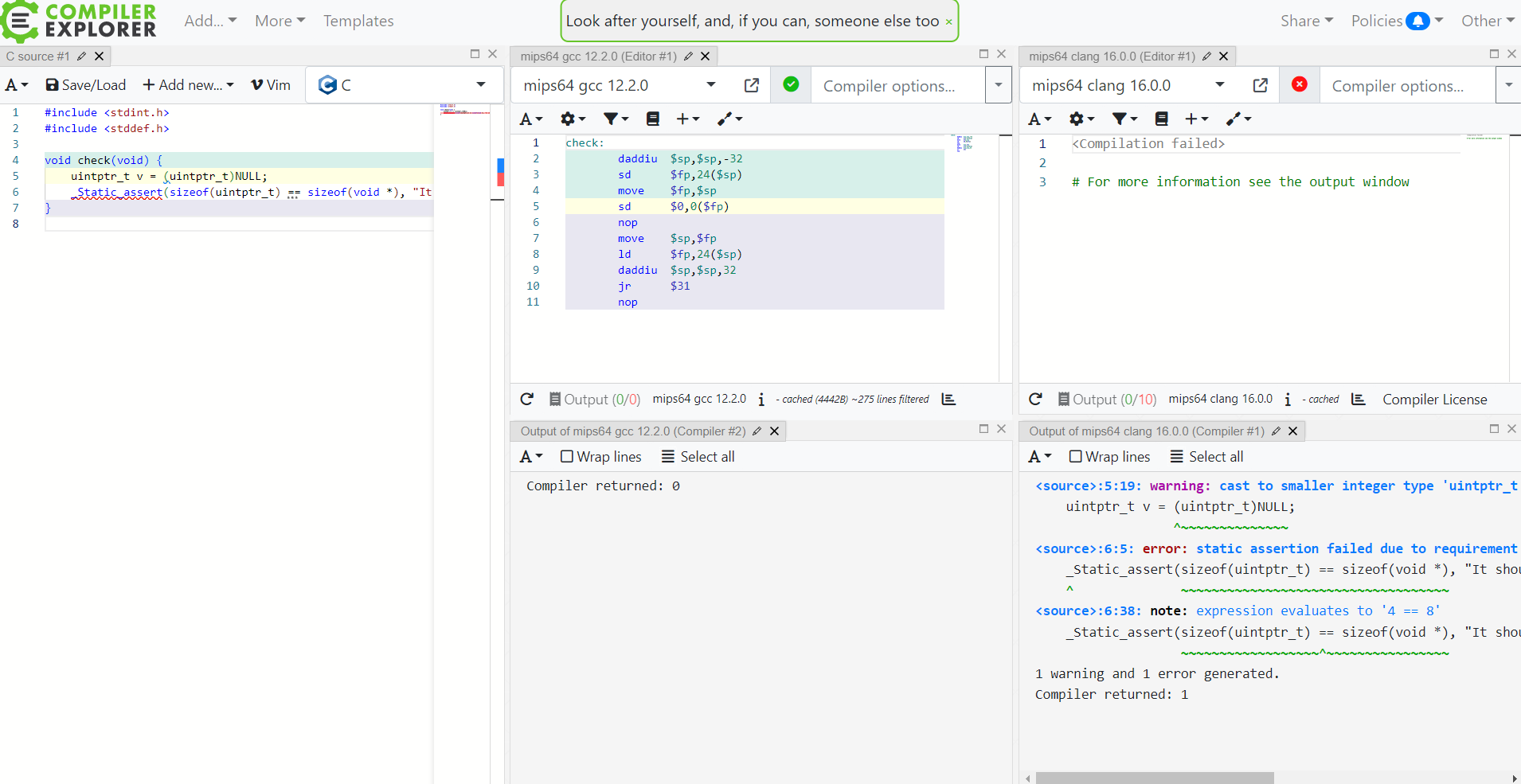Open the clang Add tool wrench menu

coord(1238,119)
